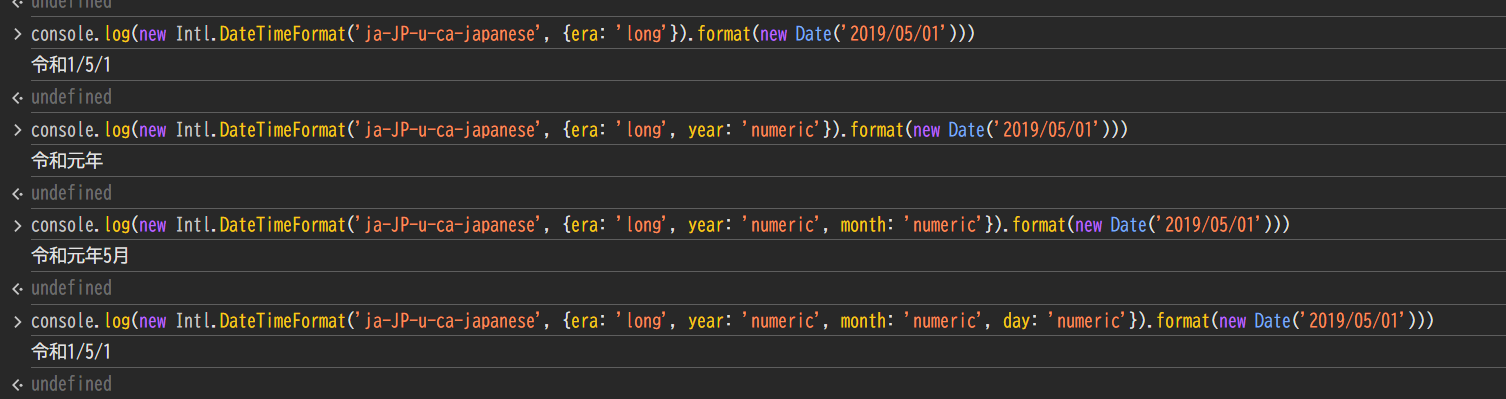Click the command containing day: 'numeric' option
The image size is (1506, 399).
point(733,321)
